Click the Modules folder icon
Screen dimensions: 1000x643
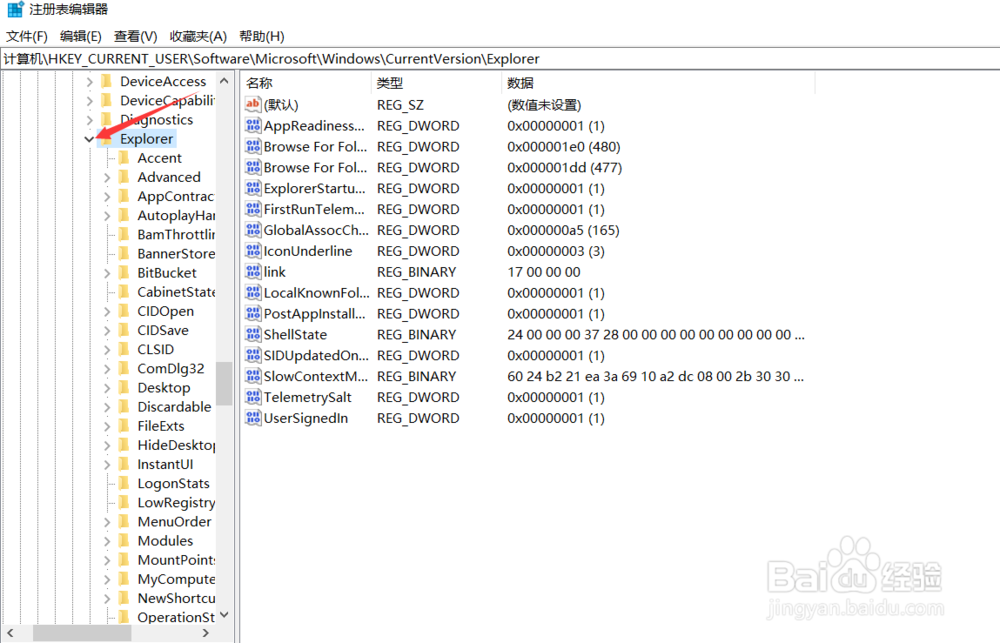coord(124,540)
